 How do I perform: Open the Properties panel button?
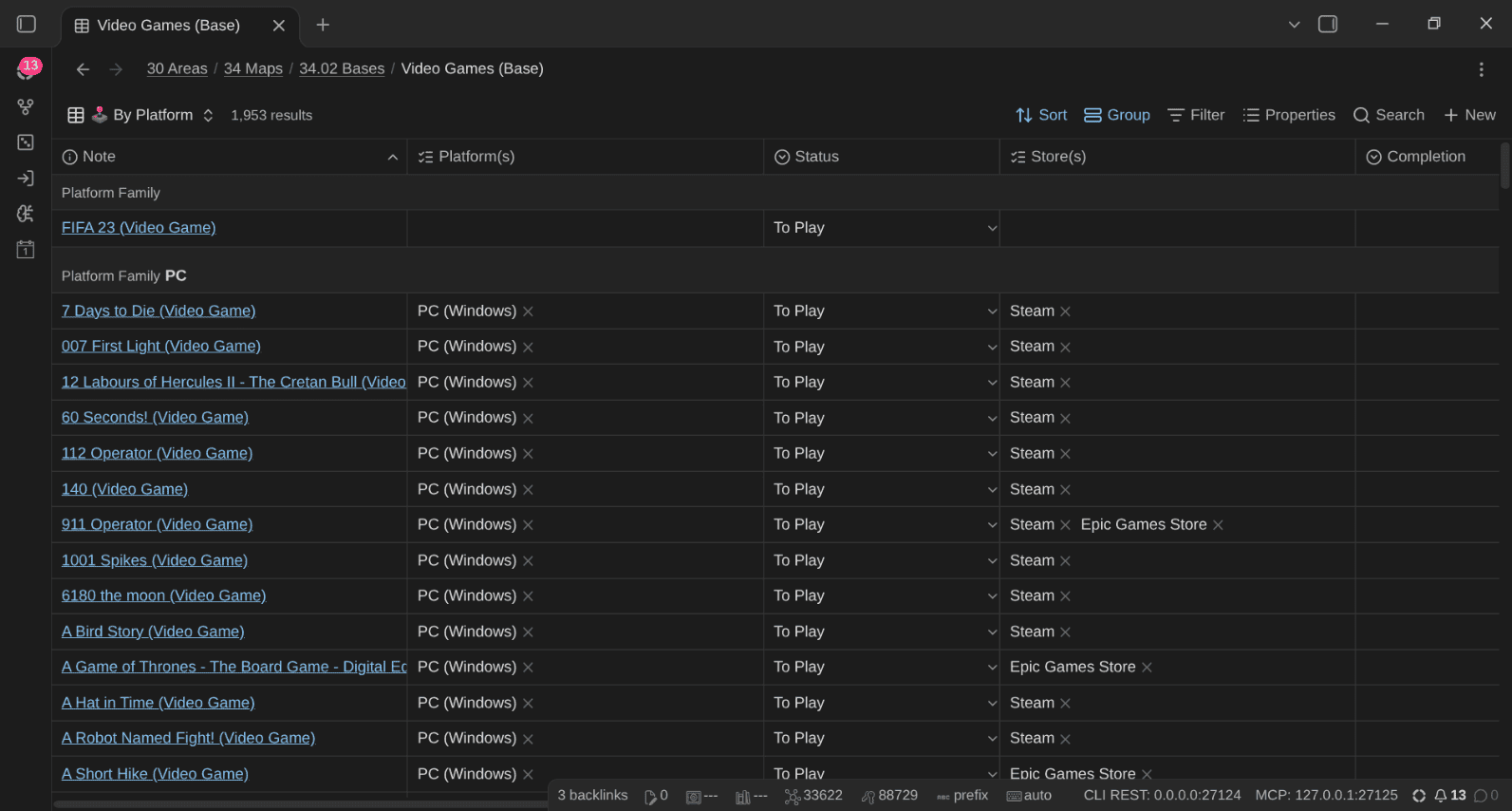(1289, 115)
